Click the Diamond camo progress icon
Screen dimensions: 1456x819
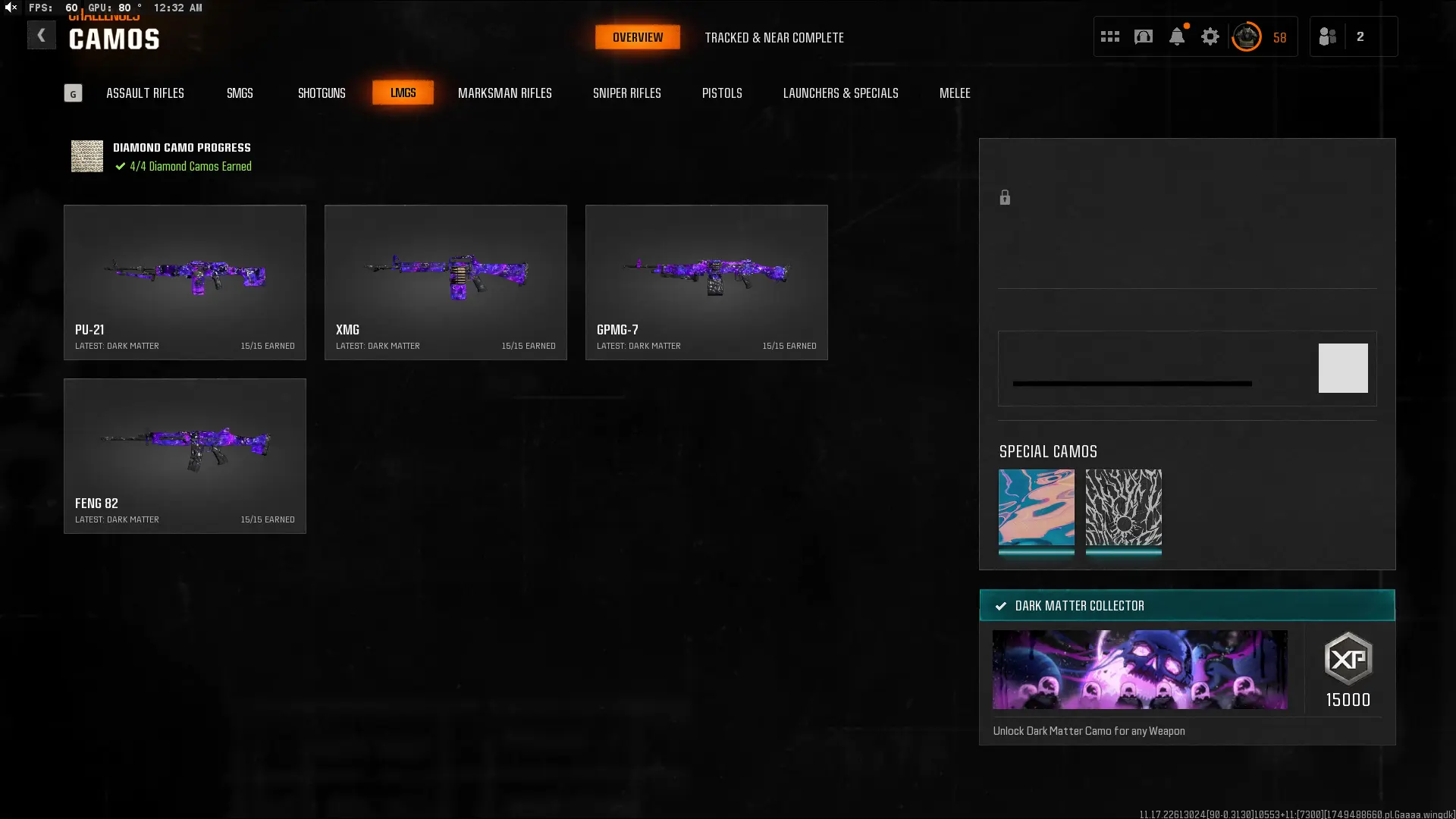coord(87,156)
